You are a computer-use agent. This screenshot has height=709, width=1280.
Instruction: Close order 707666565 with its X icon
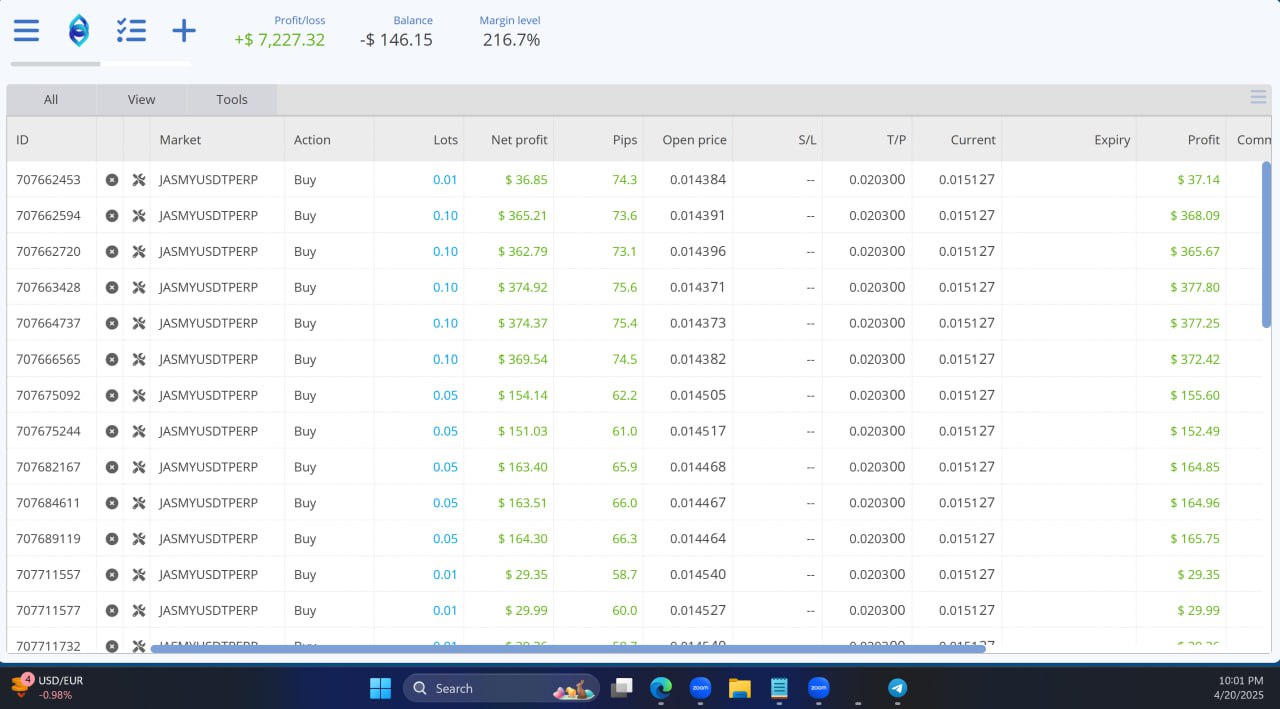coord(112,360)
